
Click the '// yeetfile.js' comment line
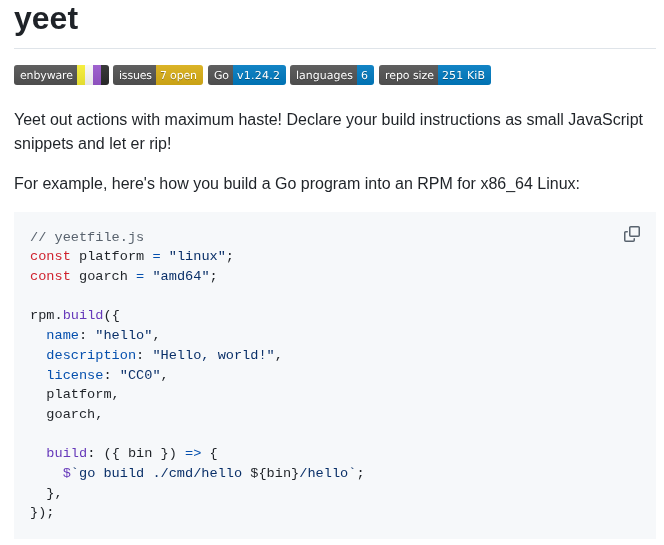coord(87,237)
